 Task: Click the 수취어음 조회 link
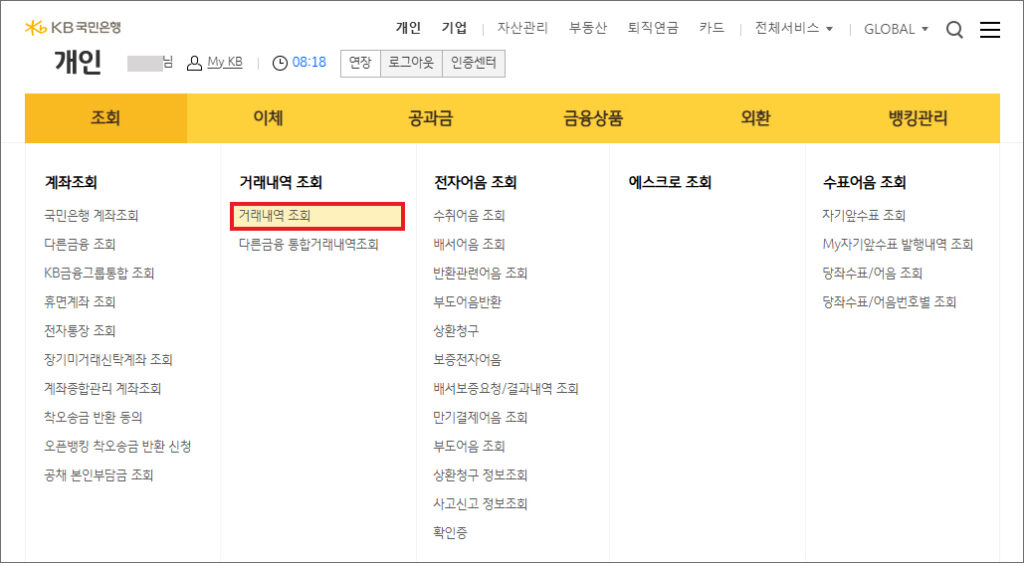click(x=469, y=215)
